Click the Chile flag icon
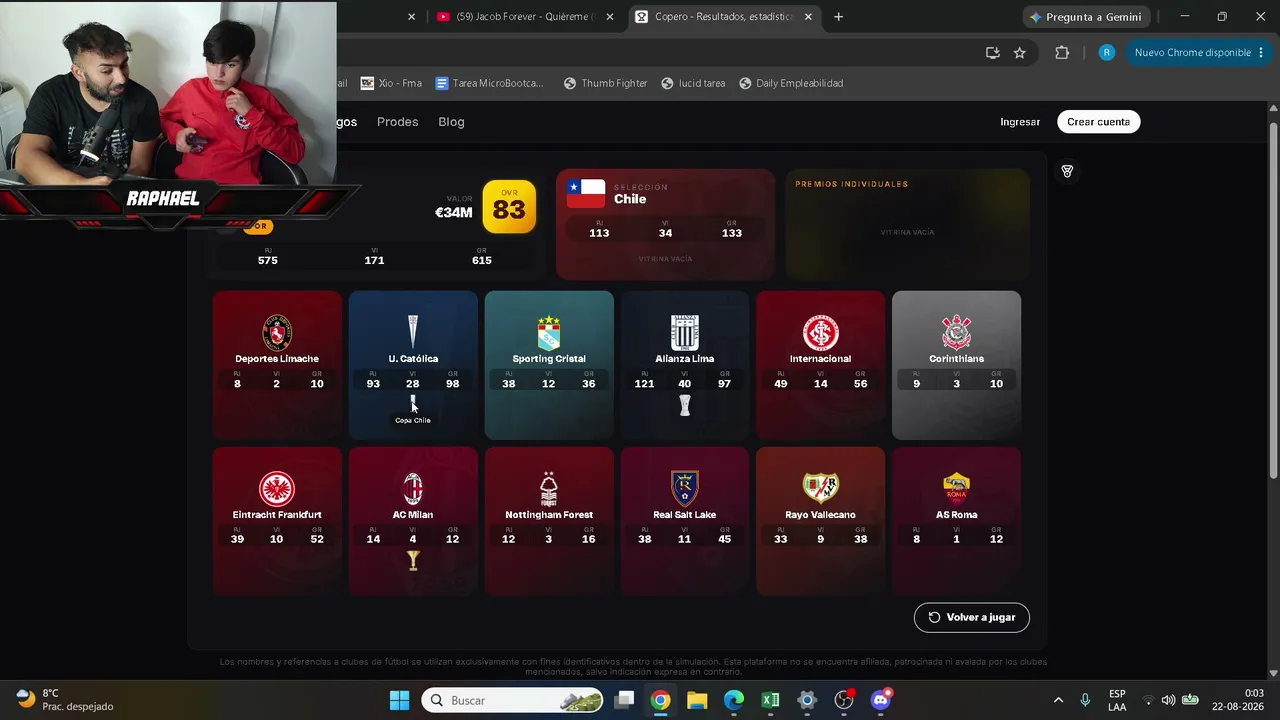The image size is (1280, 720). 586,194
